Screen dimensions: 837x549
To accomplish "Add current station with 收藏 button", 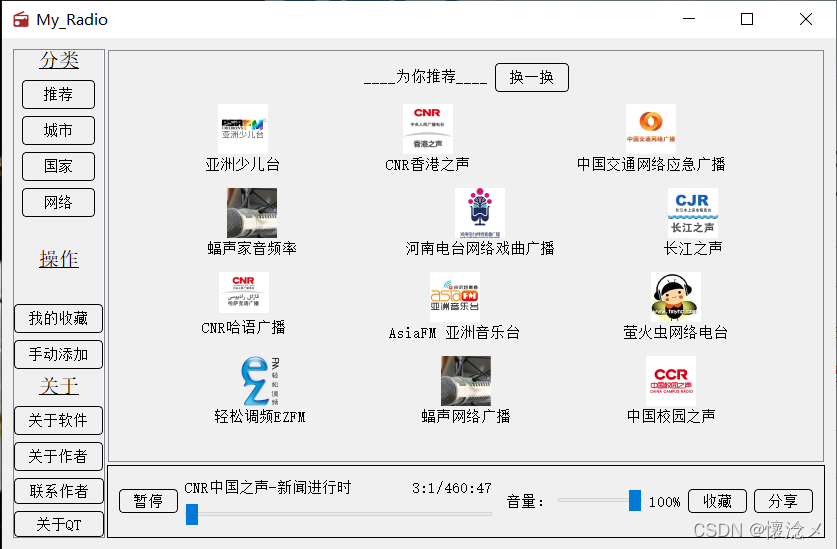I will tap(717, 501).
